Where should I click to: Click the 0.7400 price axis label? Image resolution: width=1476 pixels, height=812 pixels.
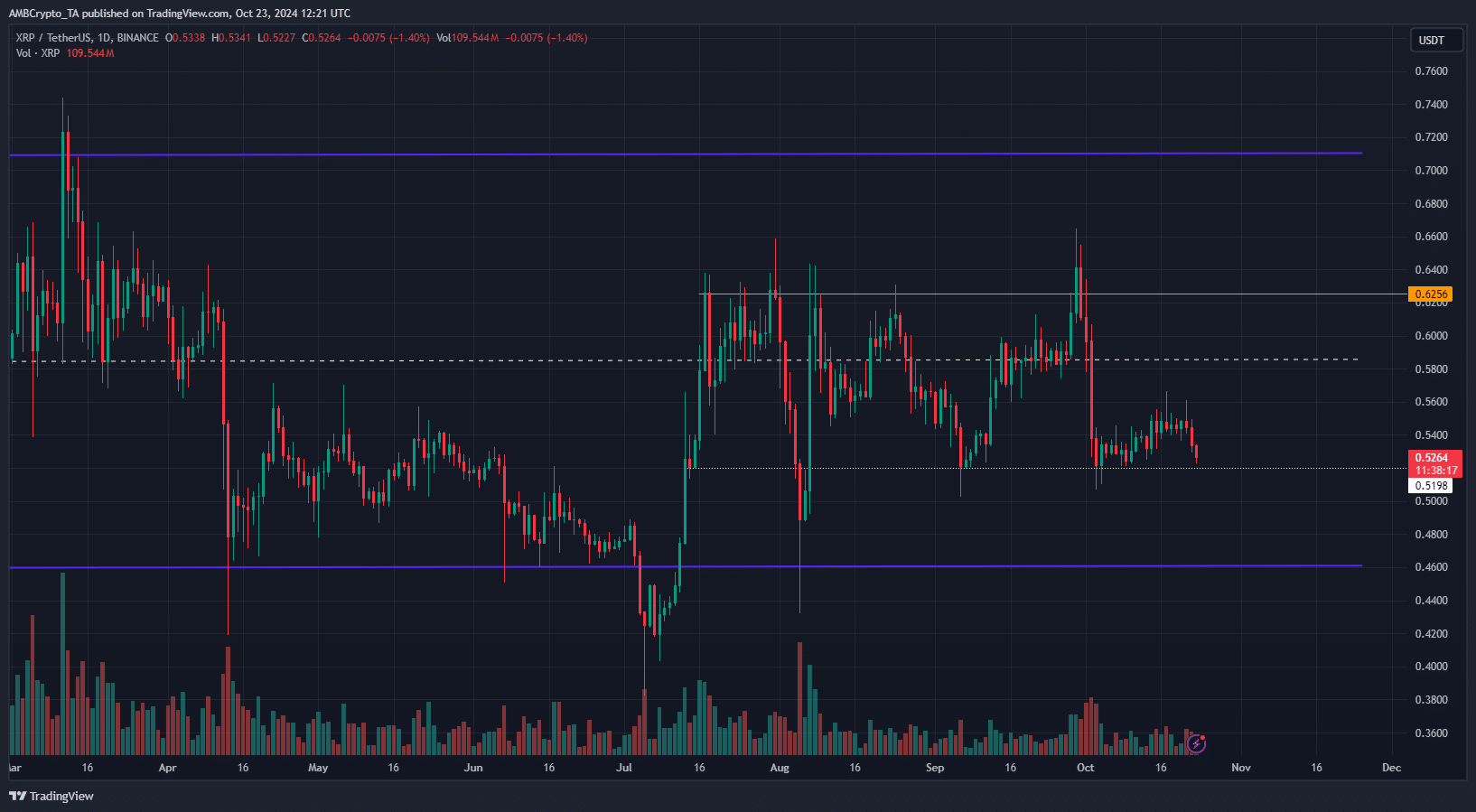1431,105
